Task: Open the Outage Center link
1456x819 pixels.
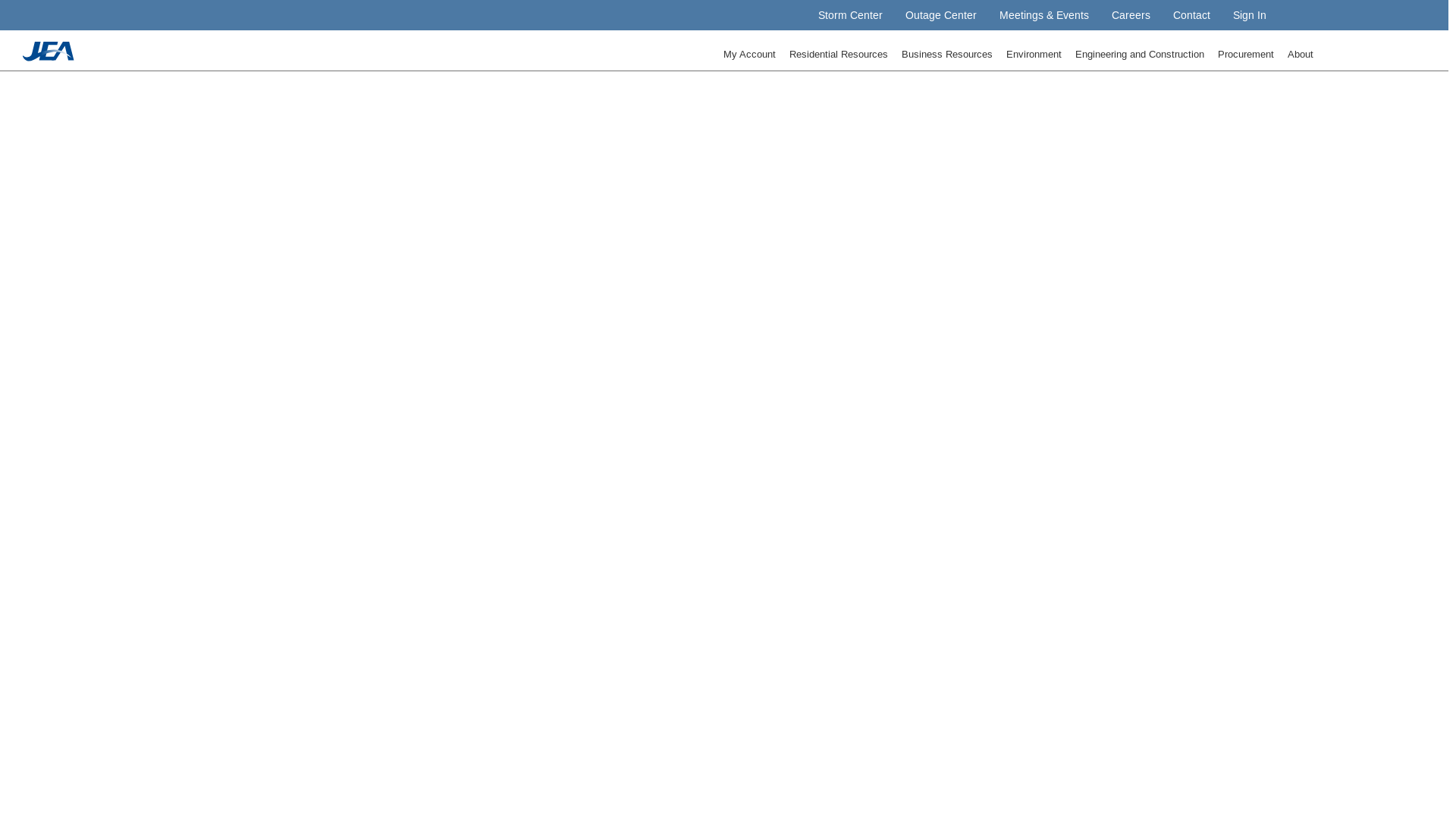Action: click(940, 15)
